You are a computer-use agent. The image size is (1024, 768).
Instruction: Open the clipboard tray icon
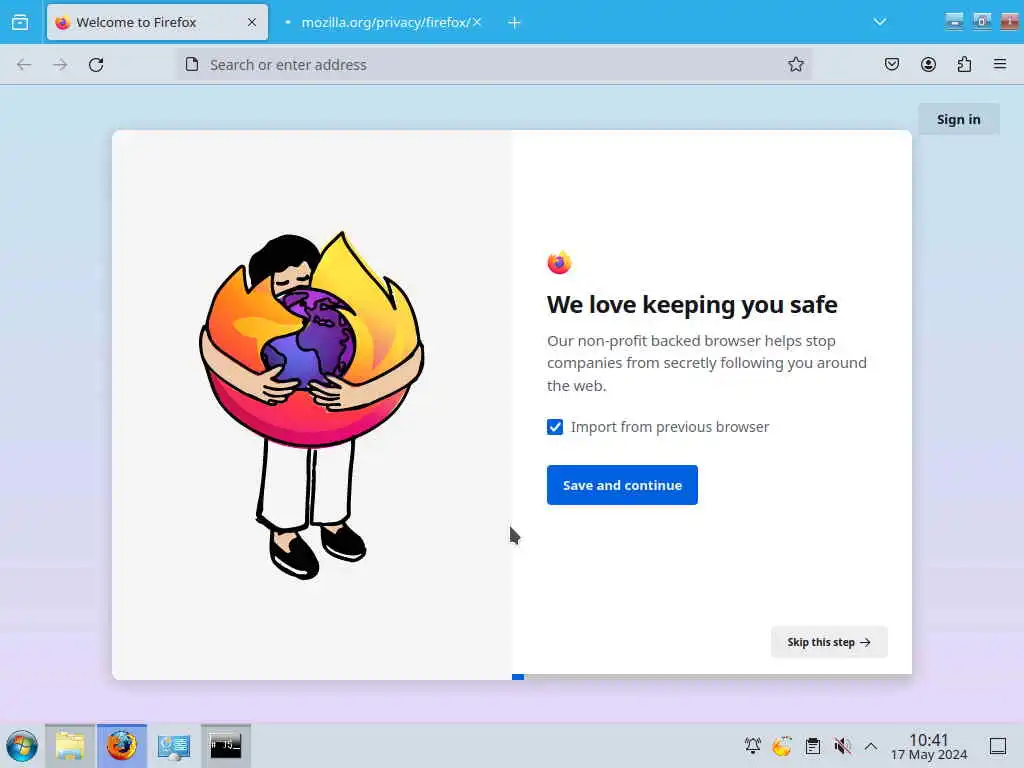(812, 746)
